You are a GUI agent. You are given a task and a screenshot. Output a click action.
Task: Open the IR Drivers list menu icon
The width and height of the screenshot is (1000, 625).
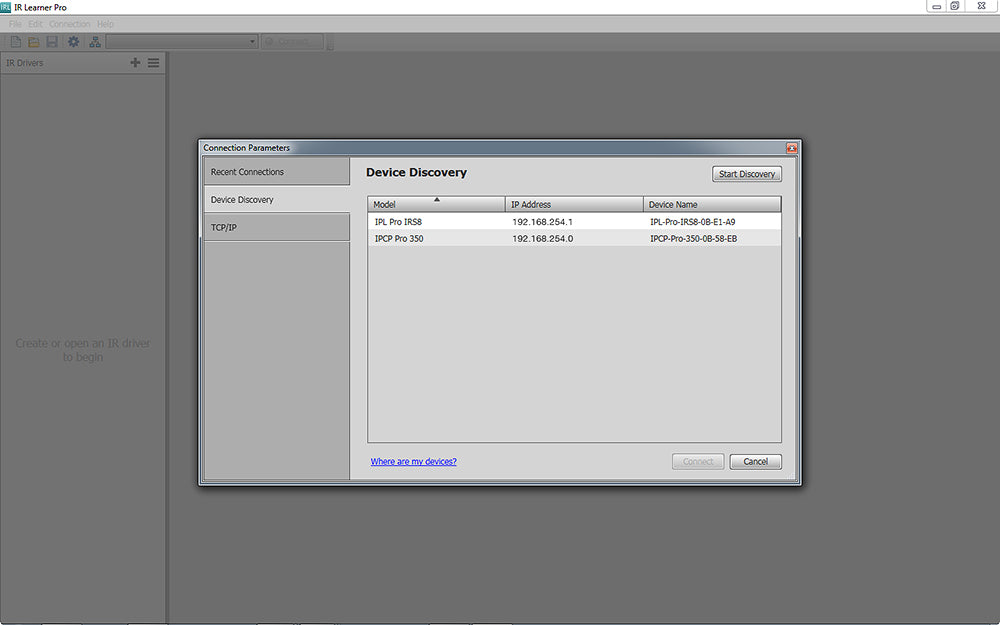click(154, 62)
